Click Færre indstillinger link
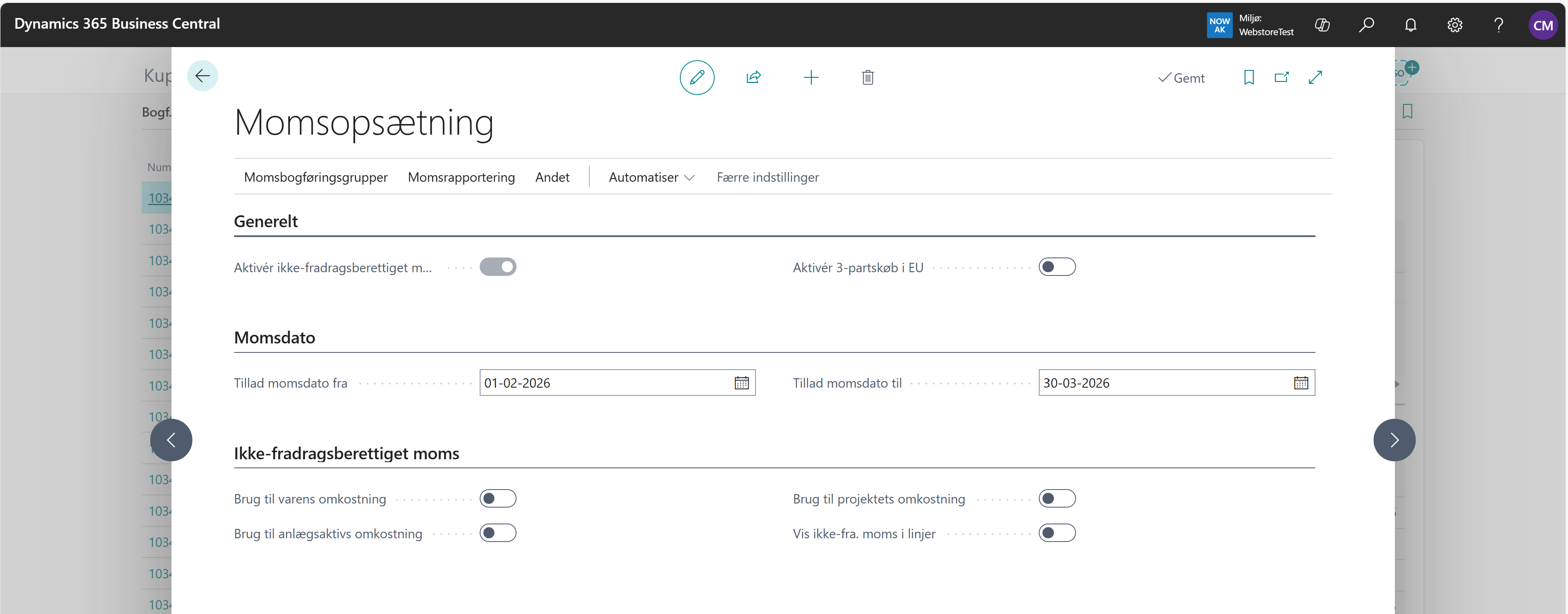The width and height of the screenshot is (1568, 614). click(767, 177)
